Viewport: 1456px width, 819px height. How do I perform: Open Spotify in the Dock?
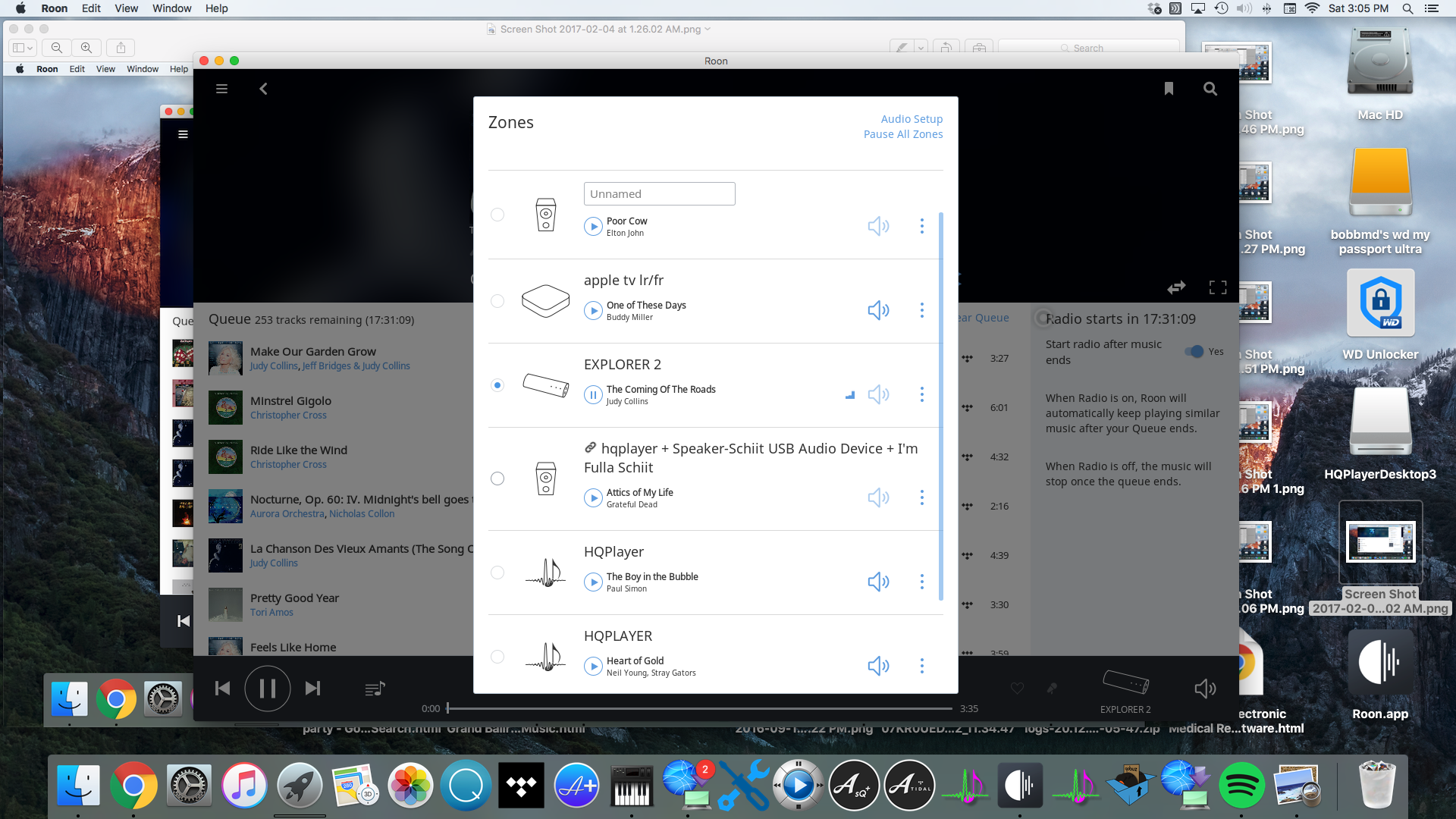pyautogui.click(x=1241, y=785)
